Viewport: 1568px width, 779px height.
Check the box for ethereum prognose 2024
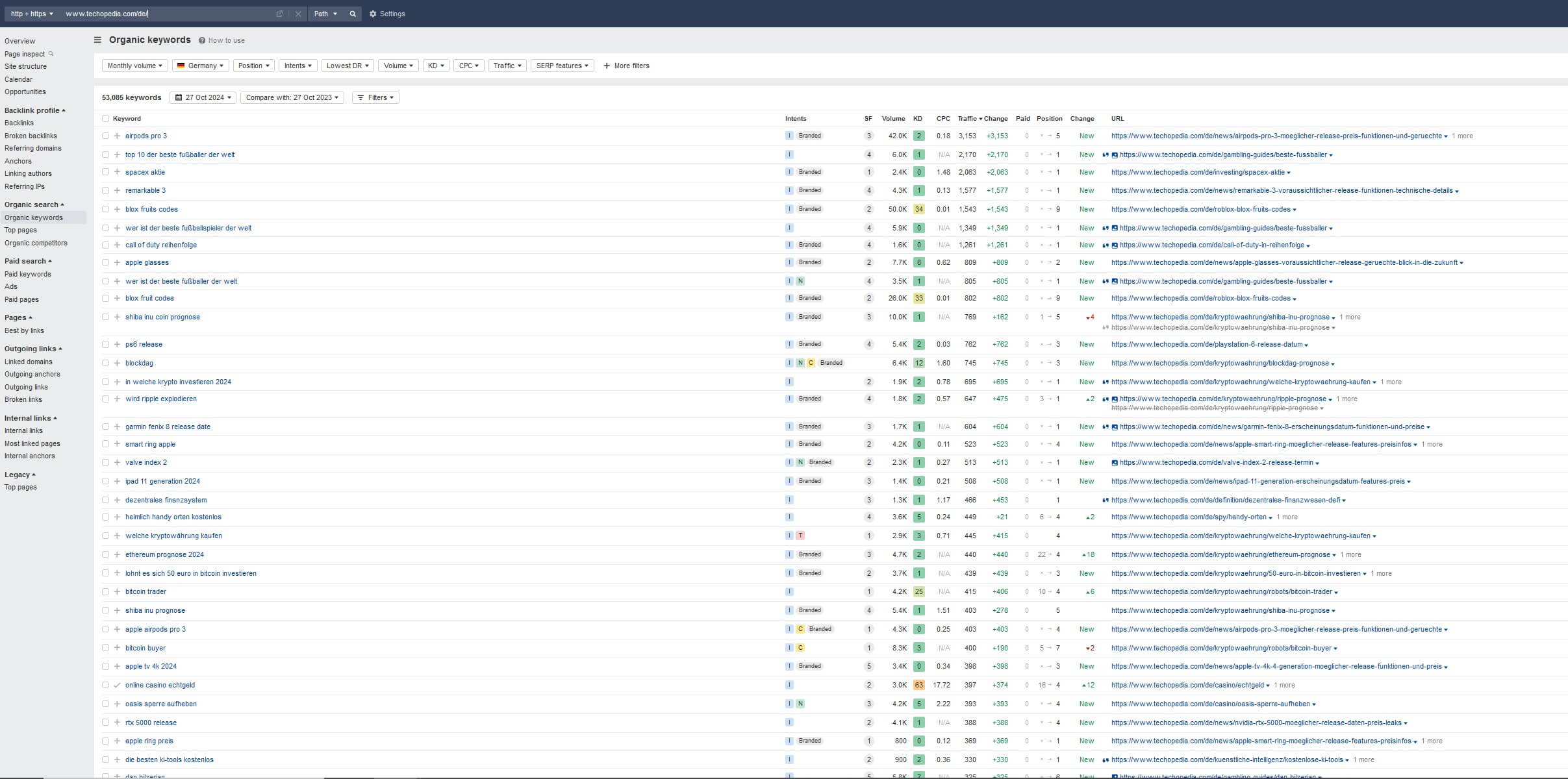point(105,554)
